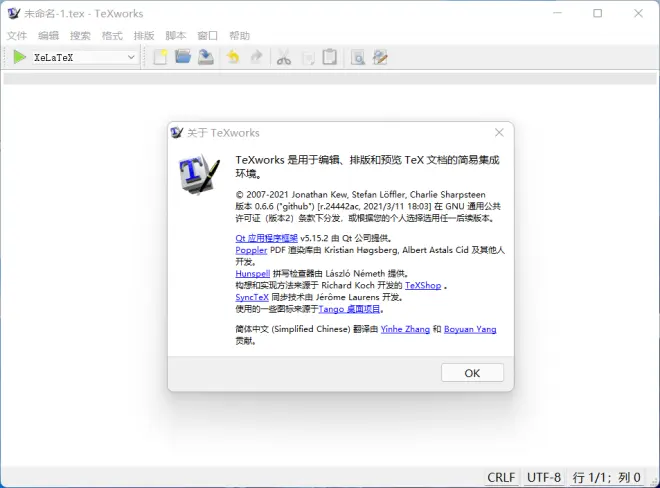660x488 pixels.
Task: Visit the TeXShop link
Action: click(x=423, y=285)
